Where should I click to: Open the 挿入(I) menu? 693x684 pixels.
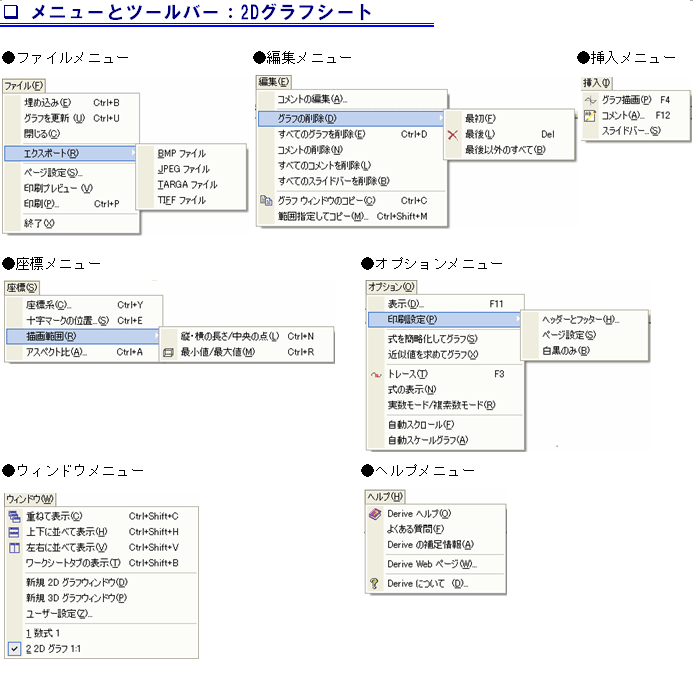(x=596, y=83)
